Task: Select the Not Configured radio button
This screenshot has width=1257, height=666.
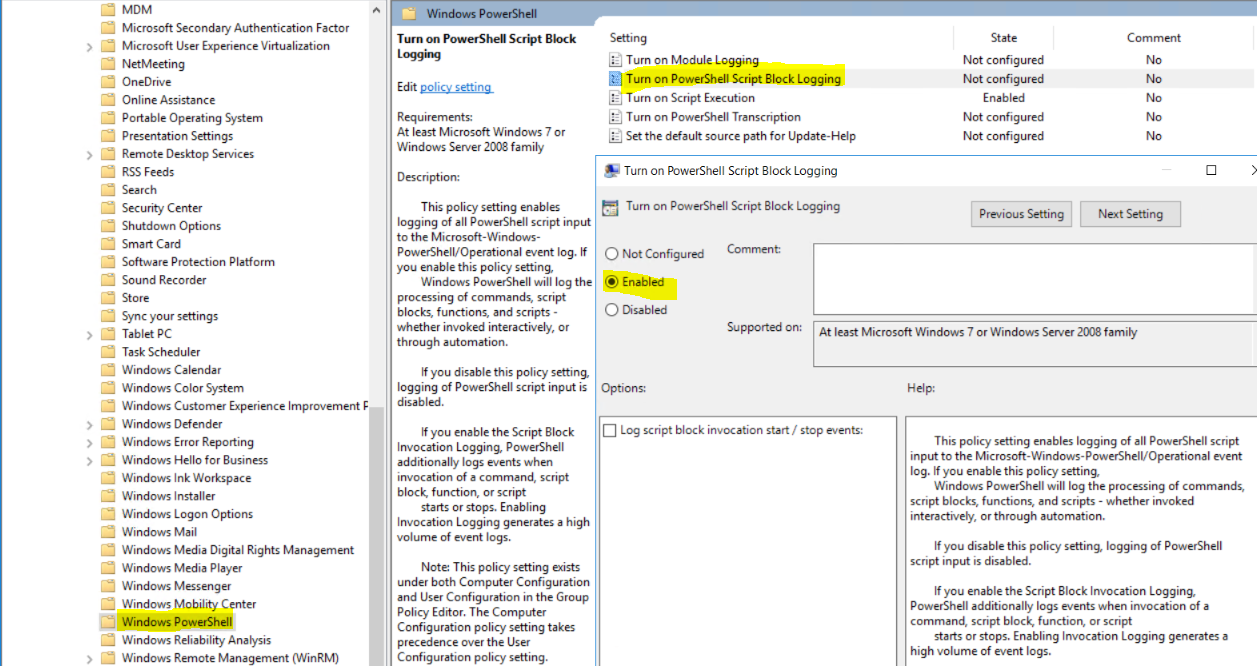Action: [x=611, y=254]
